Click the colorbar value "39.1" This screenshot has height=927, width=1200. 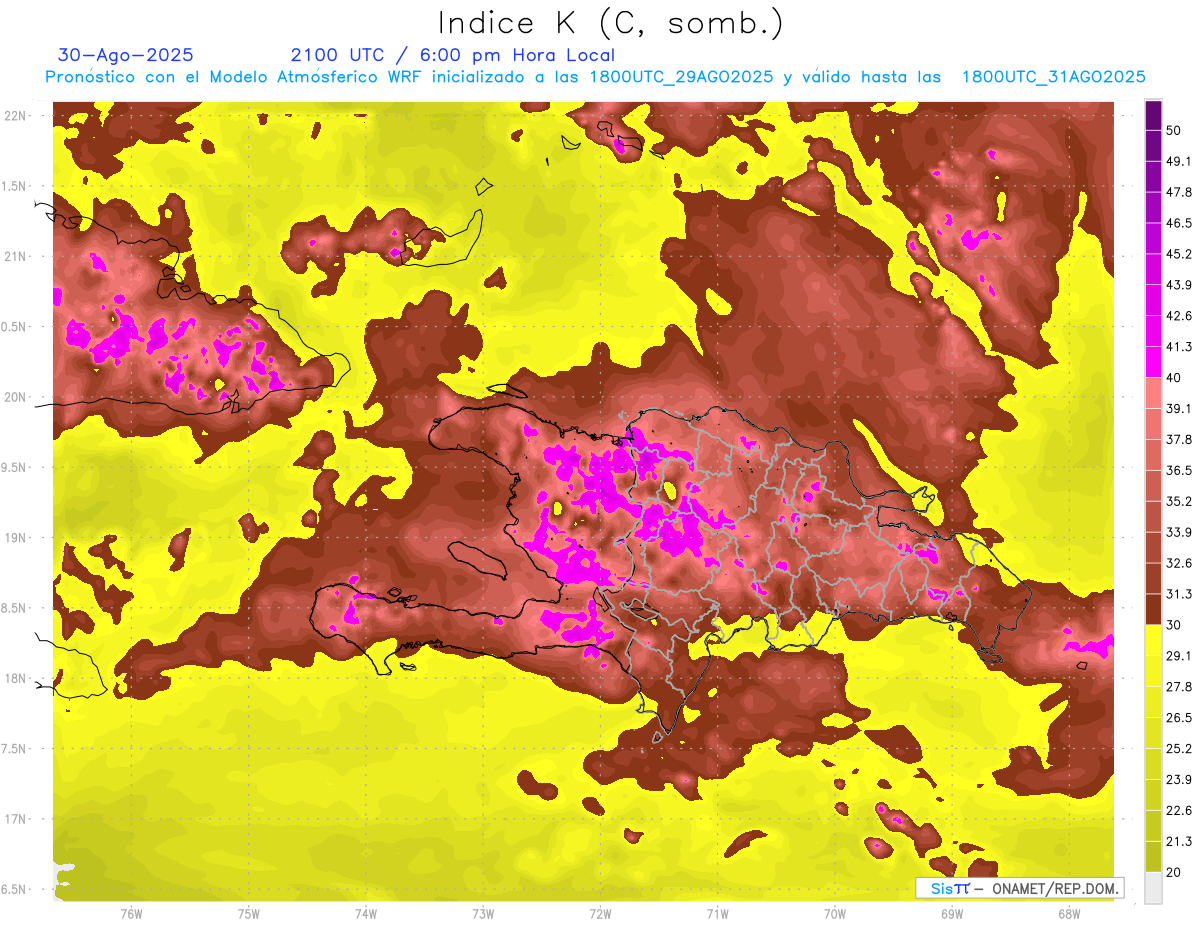click(1179, 409)
